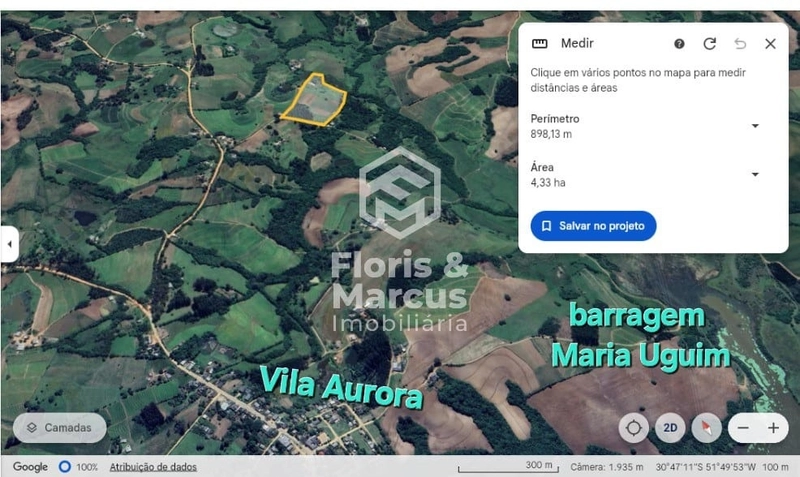The height and width of the screenshot is (477, 800).
Task: Zoom in with the plus button
Action: [773, 428]
